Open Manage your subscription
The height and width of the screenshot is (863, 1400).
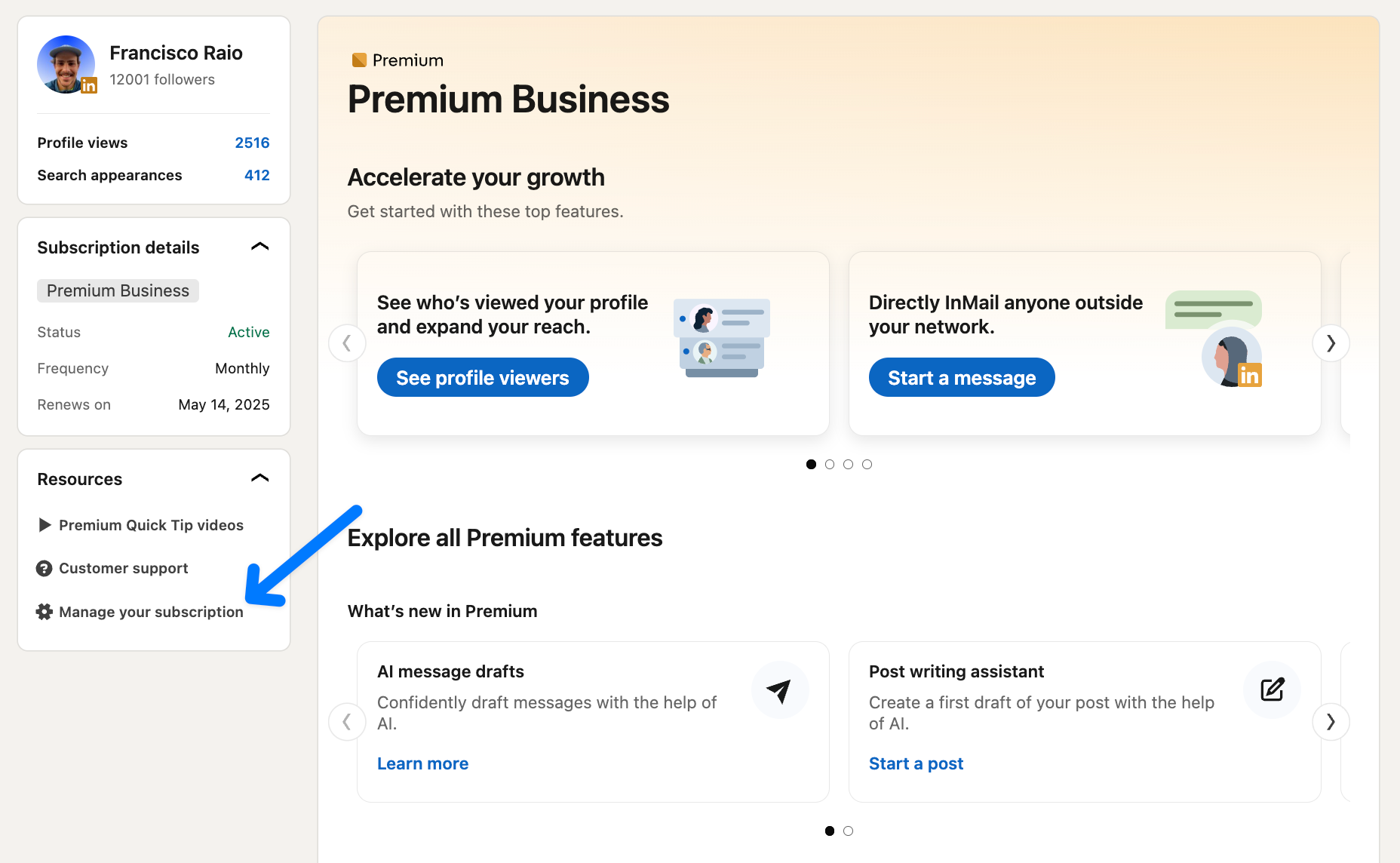click(151, 612)
